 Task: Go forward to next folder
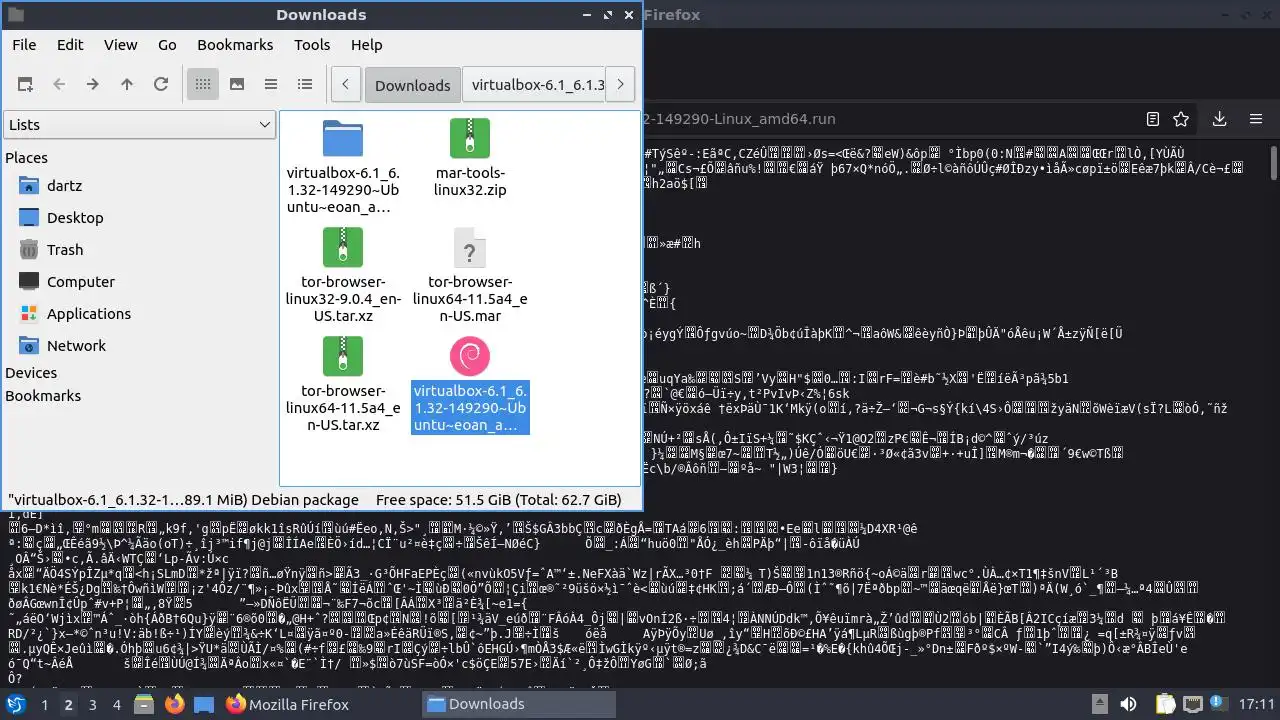tap(93, 85)
